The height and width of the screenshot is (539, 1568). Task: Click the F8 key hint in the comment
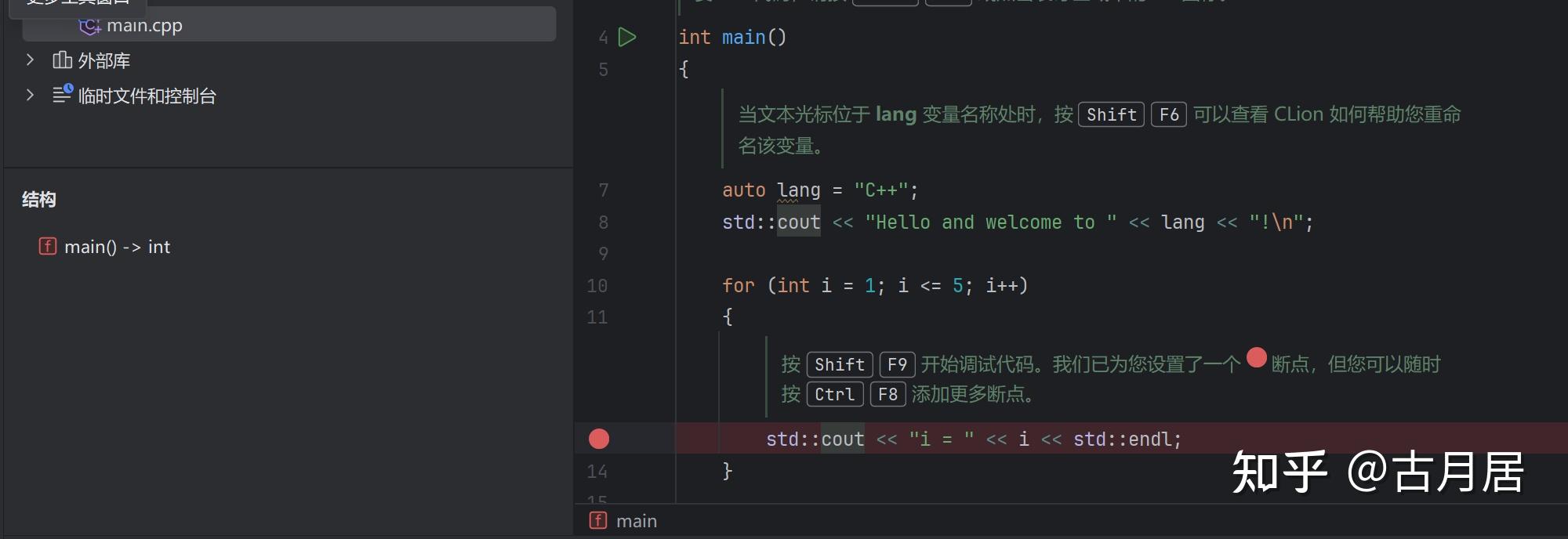coord(887,394)
